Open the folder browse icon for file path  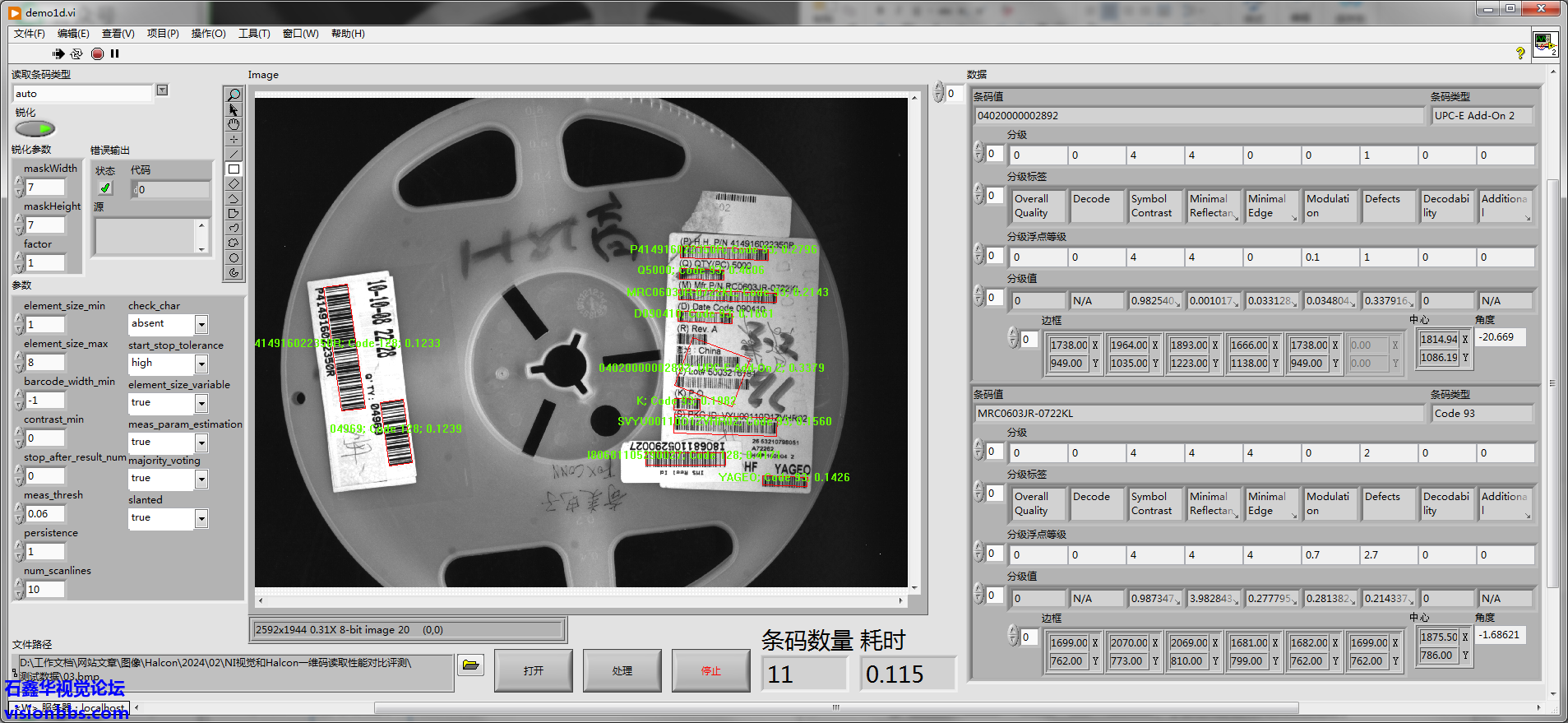pyautogui.click(x=470, y=665)
